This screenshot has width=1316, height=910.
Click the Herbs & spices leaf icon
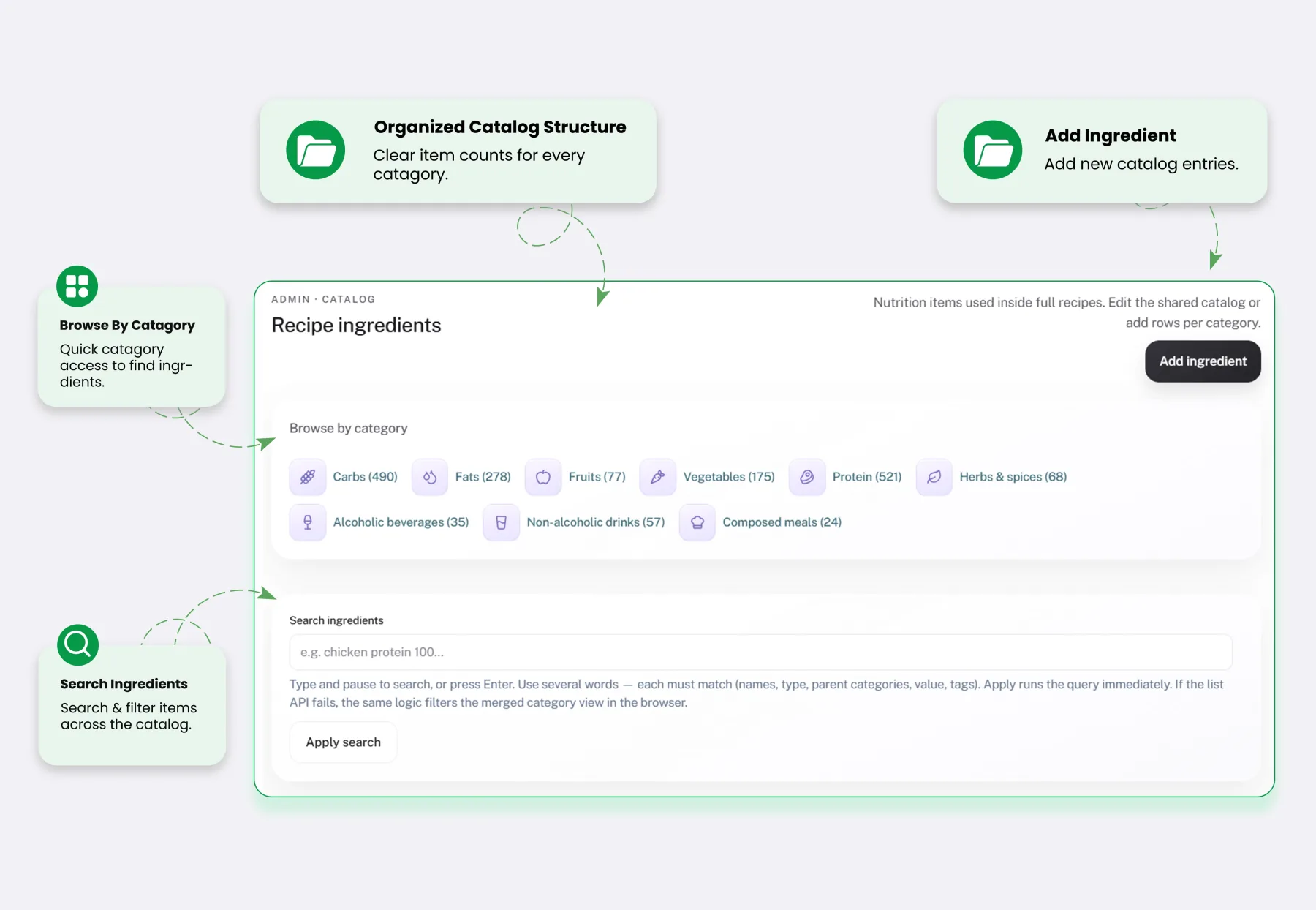[x=934, y=477]
